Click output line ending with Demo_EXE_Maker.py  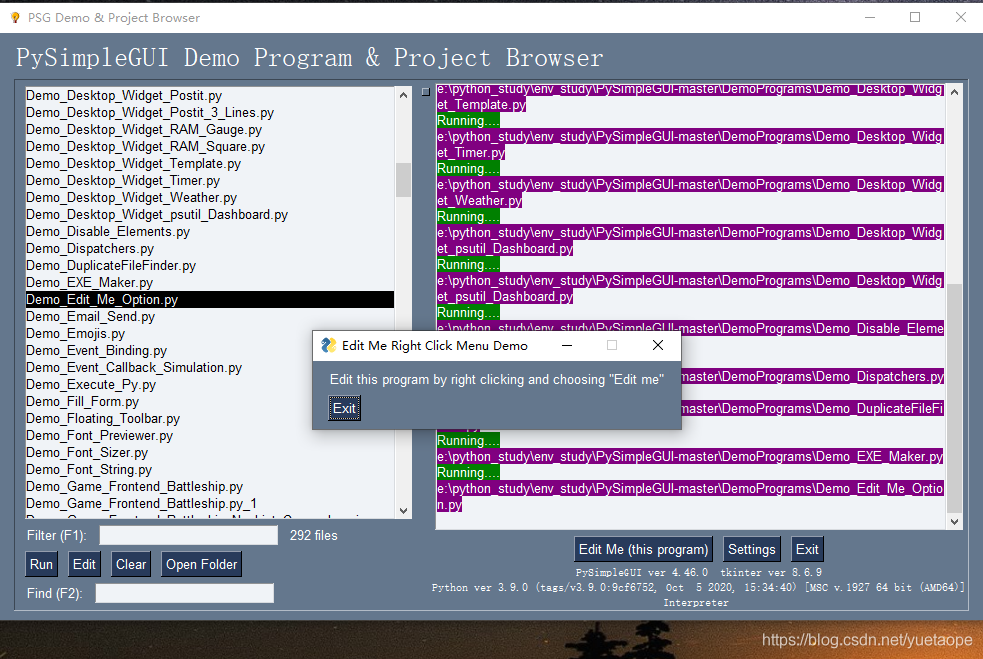690,456
